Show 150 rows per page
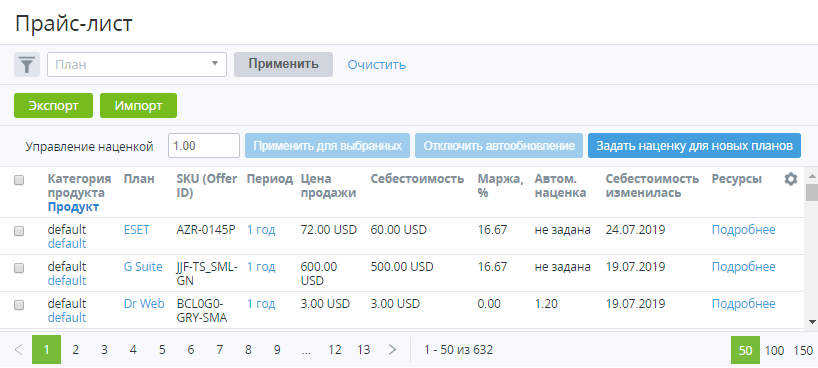 803,350
